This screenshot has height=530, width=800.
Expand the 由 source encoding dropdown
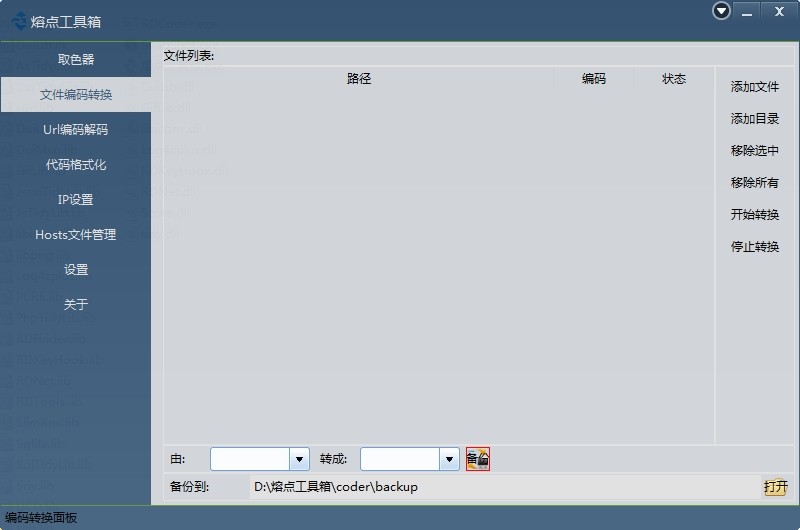pyautogui.click(x=299, y=459)
